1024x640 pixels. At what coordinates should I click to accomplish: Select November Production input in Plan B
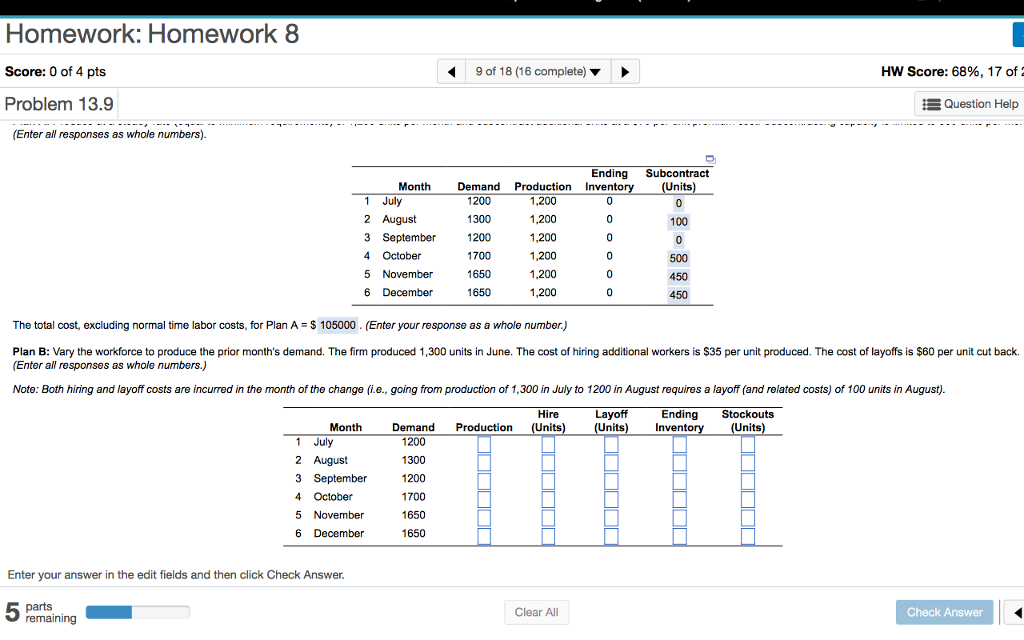point(484,517)
